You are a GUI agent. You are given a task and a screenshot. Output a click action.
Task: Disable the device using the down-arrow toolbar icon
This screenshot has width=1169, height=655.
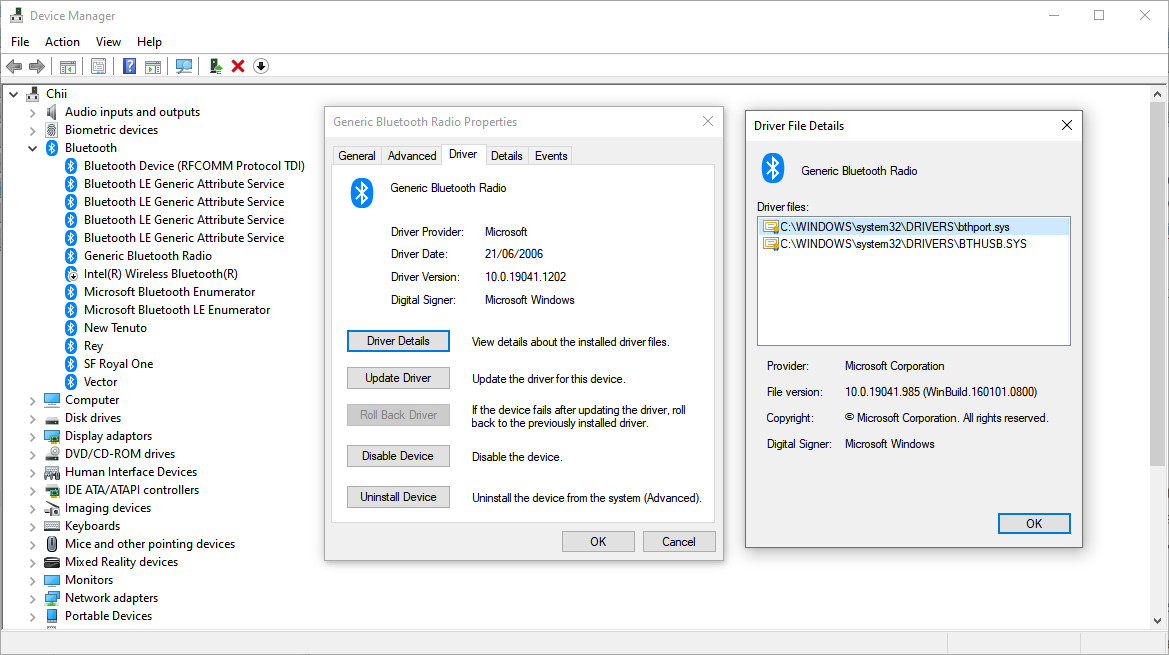[x=261, y=66]
